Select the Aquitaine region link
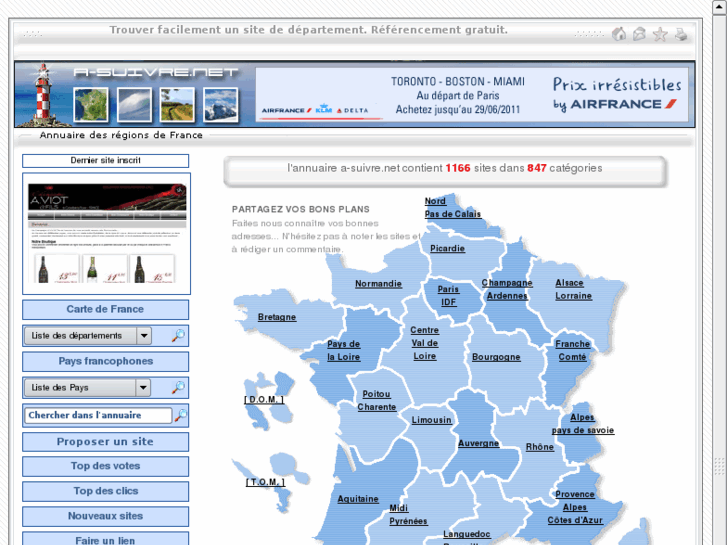The height and width of the screenshot is (545, 727). tap(358, 499)
